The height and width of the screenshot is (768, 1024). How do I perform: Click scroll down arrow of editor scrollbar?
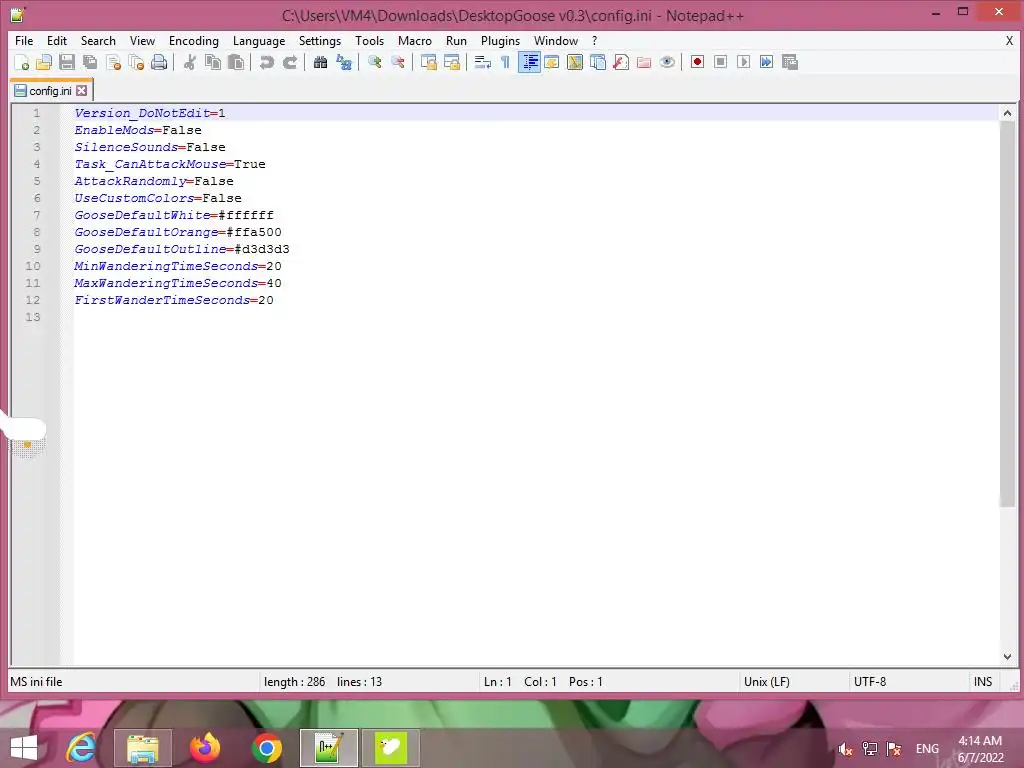pos(1007,657)
